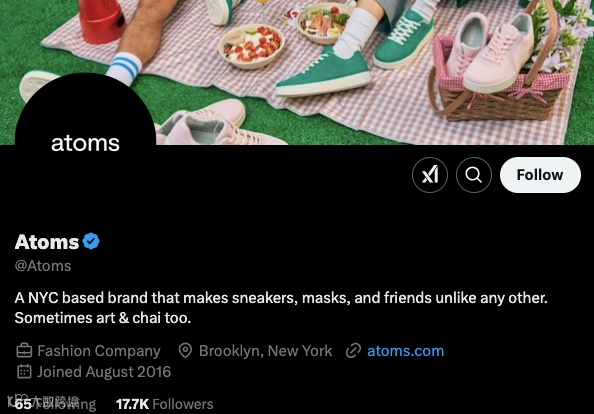Click the Brooklyn, New York location text
Screen dimensions: 594x414
(266, 351)
